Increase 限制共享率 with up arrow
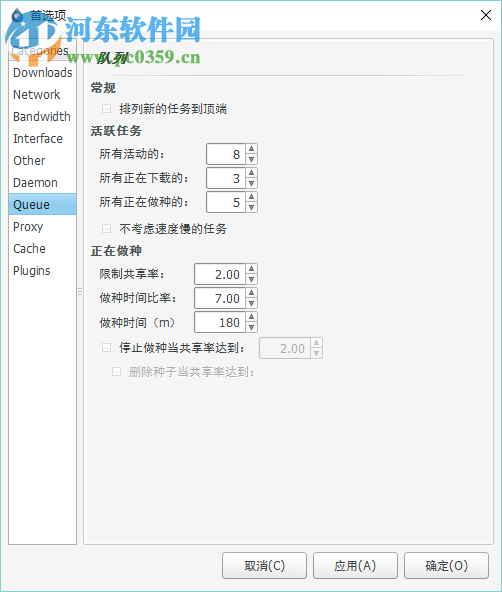 tap(251, 268)
